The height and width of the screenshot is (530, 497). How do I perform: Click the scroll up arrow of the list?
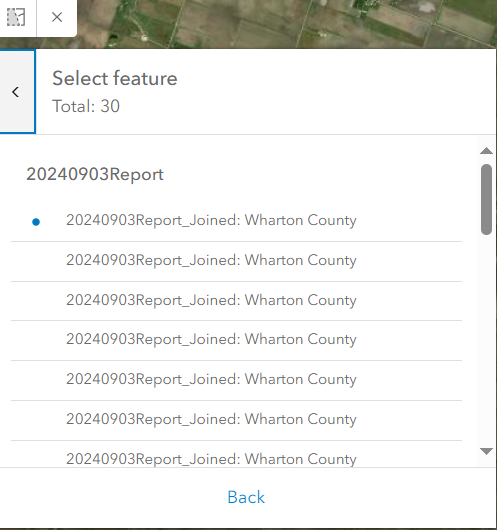(486, 151)
